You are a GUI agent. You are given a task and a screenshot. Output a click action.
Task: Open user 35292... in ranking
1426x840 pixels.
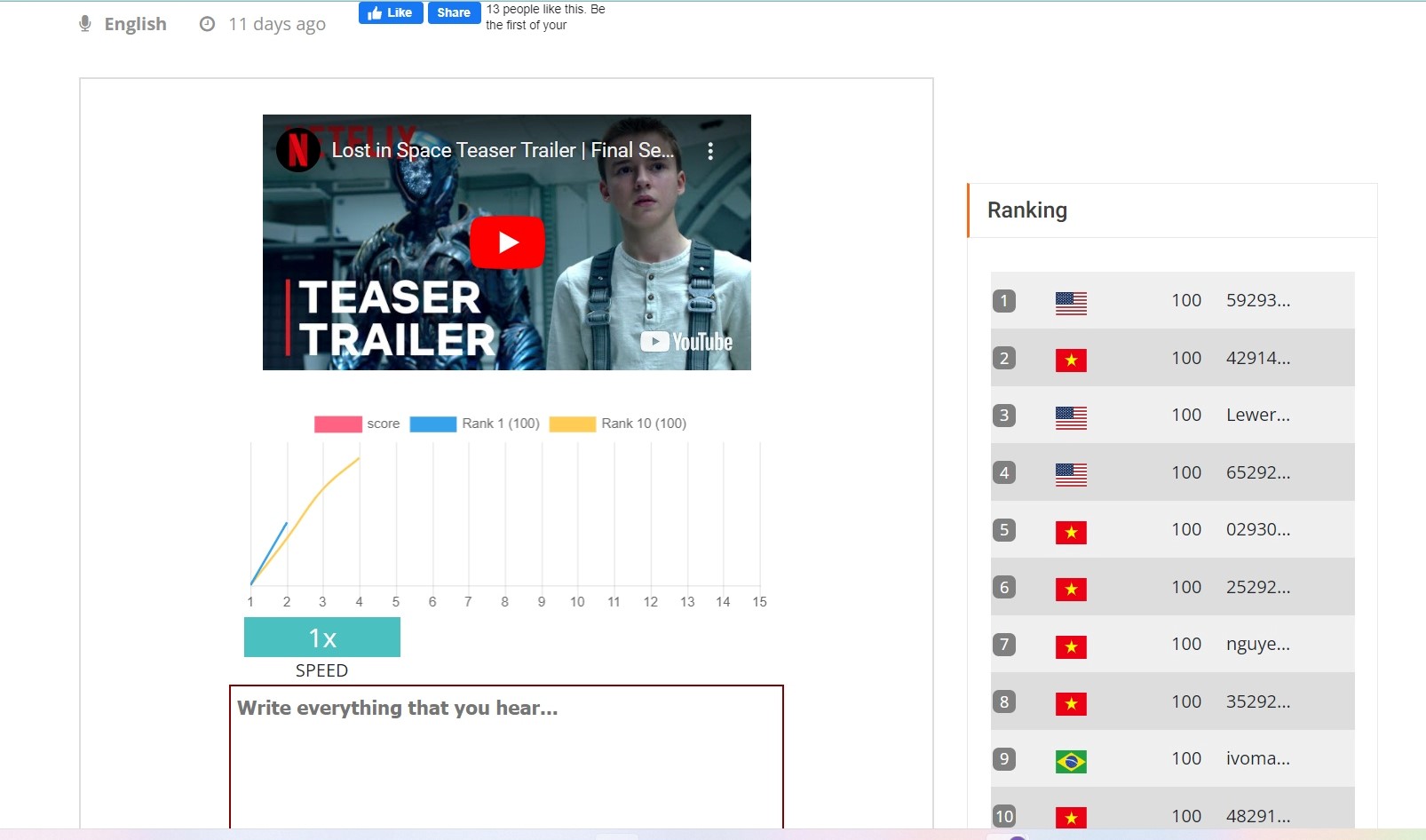tap(1258, 701)
